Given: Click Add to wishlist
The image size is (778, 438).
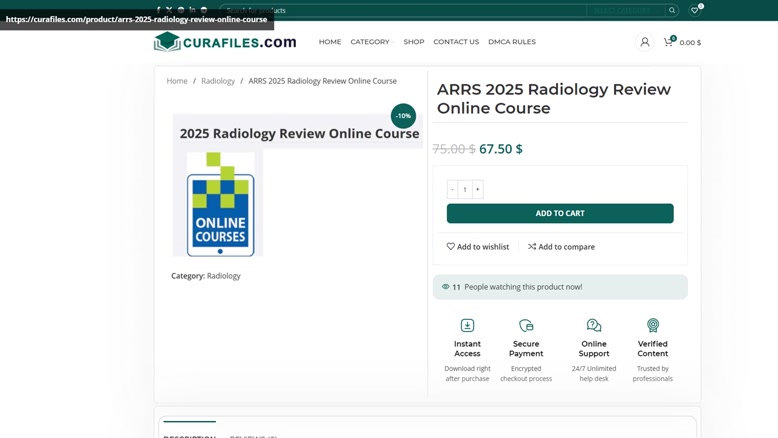Looking at the screenshot, I should pos(478,247).
